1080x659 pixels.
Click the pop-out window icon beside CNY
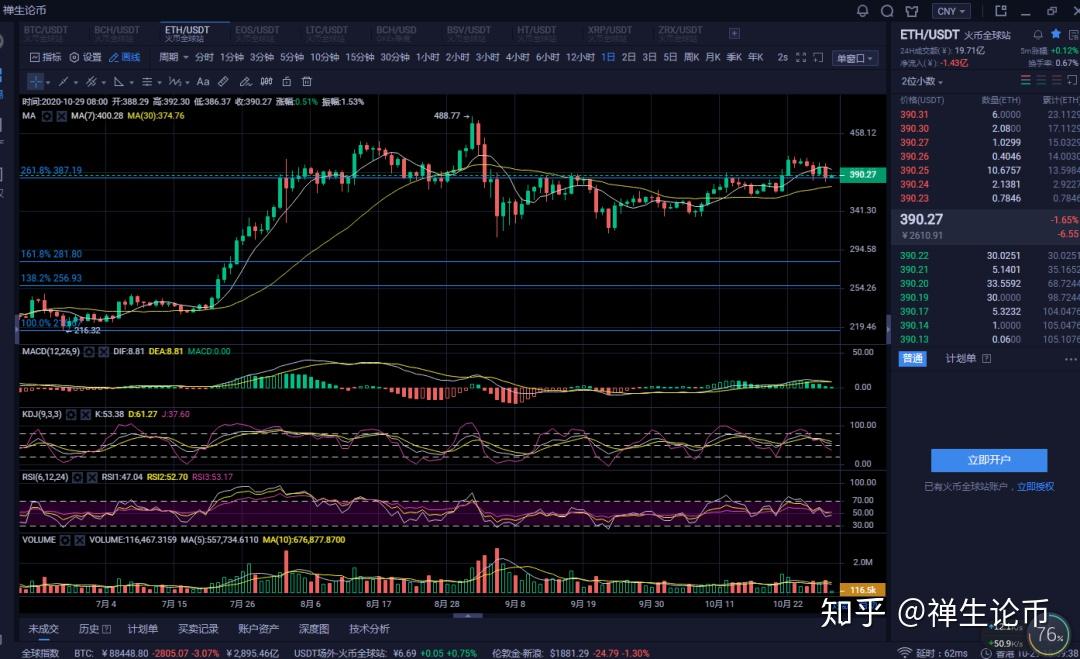1001,10
